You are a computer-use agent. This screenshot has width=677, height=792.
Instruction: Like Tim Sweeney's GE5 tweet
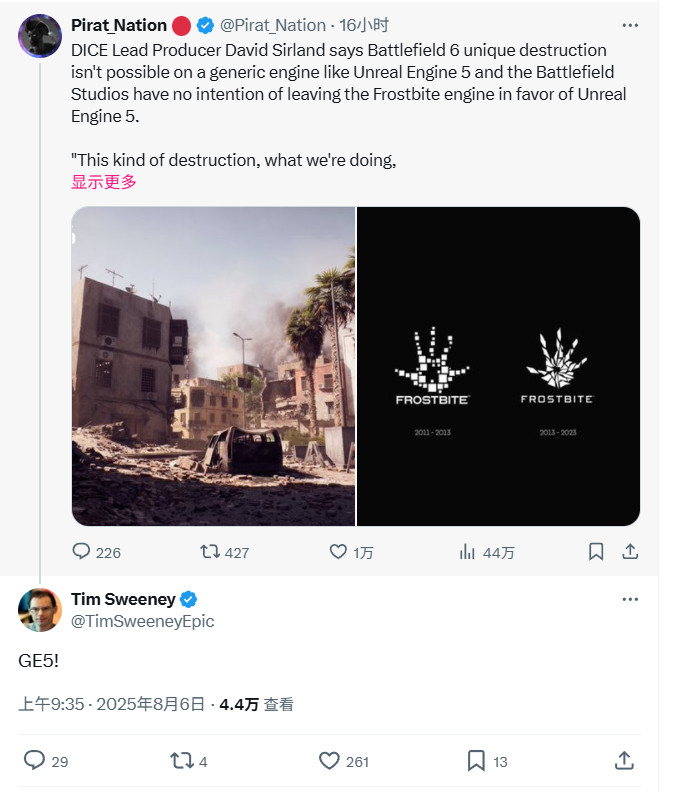(x=329, y=761)
